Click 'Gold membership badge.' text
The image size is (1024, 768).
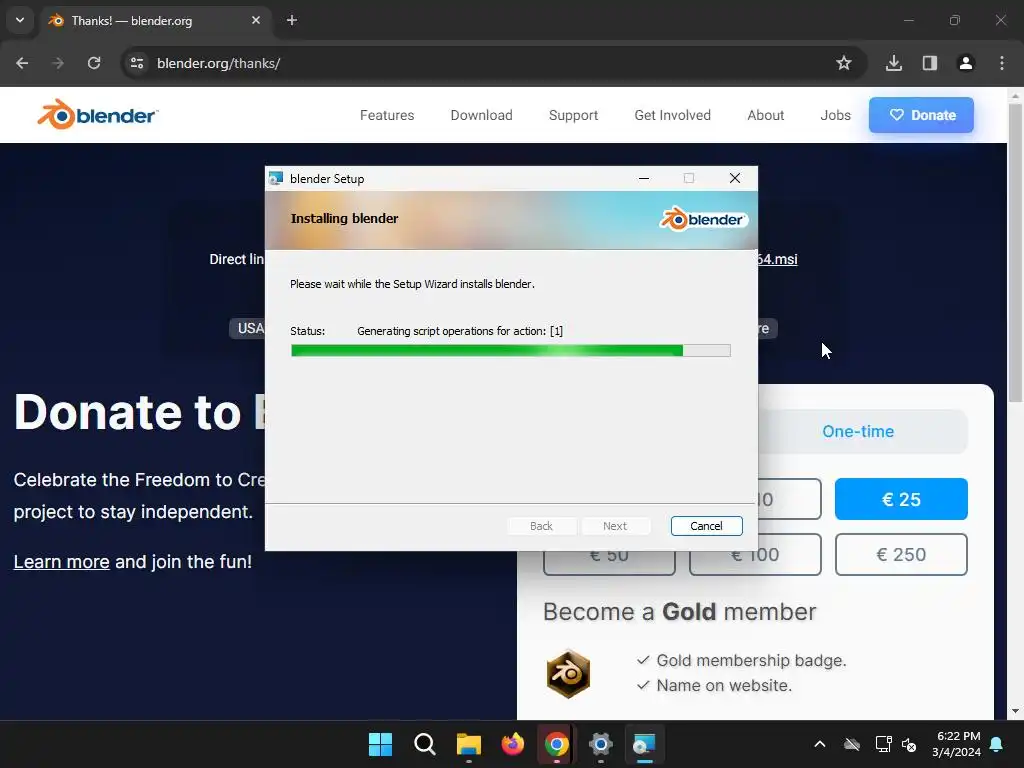[x=751, y=660]
